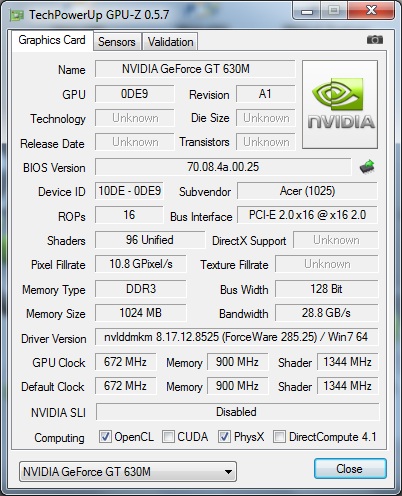Screen dimensions: 402x496
Task: Minimize the GPU-Z window
Action: click(x=307, y=11)
